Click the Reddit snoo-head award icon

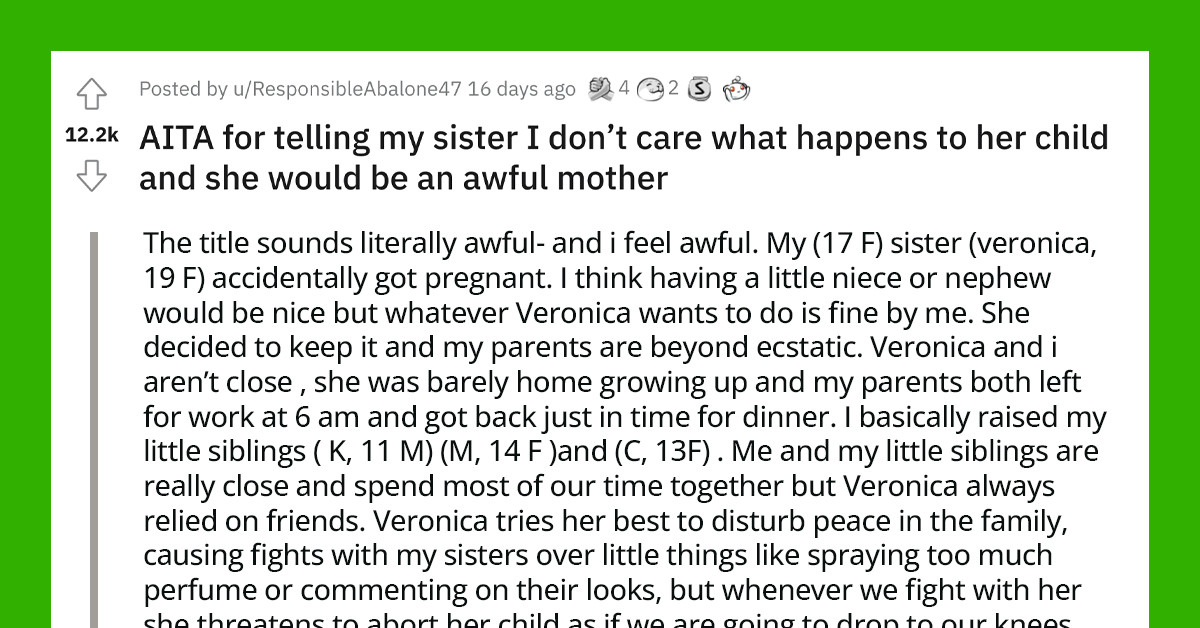pos(736,88)
